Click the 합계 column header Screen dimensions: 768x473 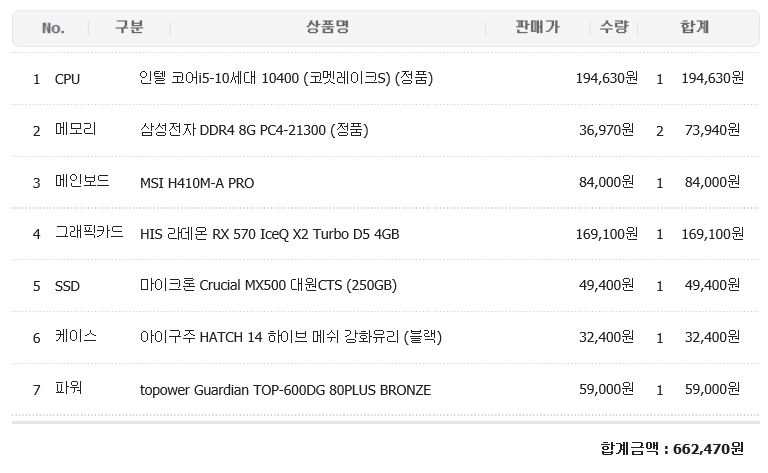(x=695, y=27)
